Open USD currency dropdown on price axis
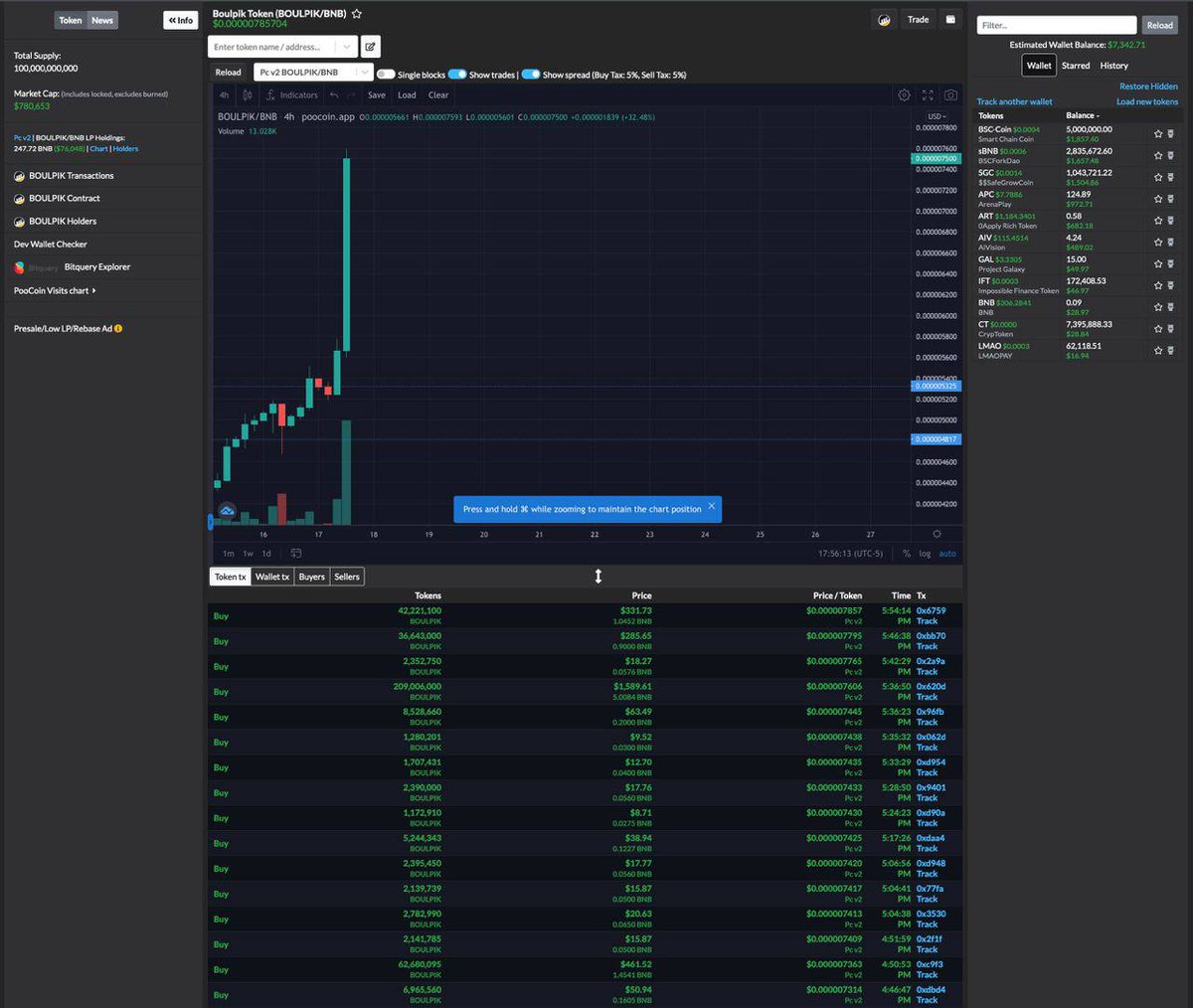 (936, 116)
